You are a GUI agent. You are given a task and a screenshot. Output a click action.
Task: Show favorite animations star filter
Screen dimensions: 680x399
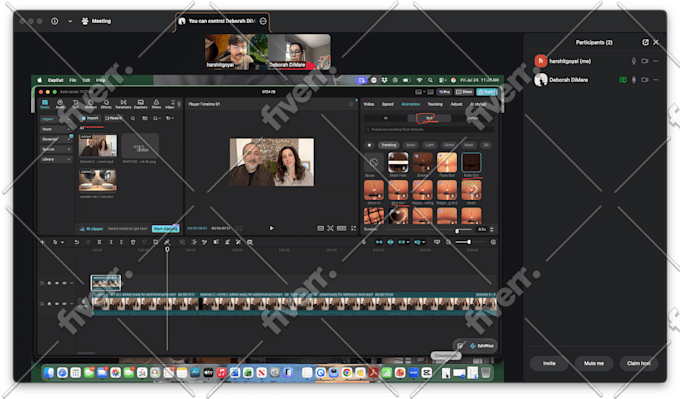coord(369,145)
